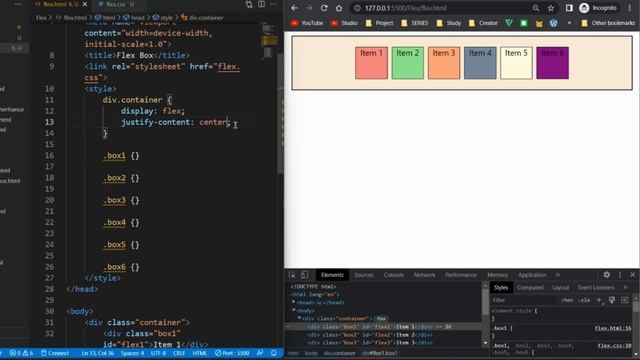Open the Incognito profile menu
The image size is (640, 360).
click(x=598, y=8)
